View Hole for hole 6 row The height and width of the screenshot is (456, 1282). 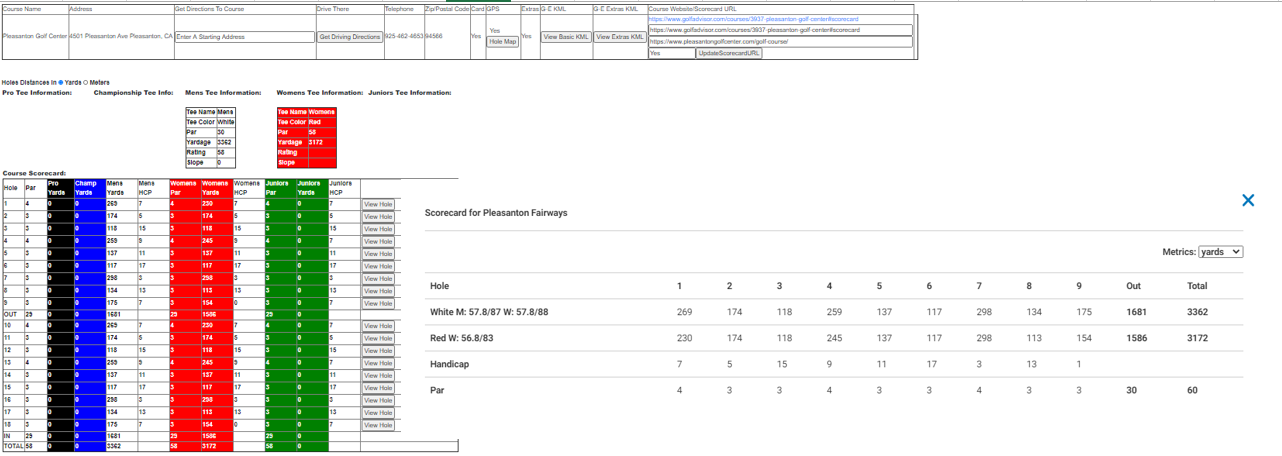(378, 266)
